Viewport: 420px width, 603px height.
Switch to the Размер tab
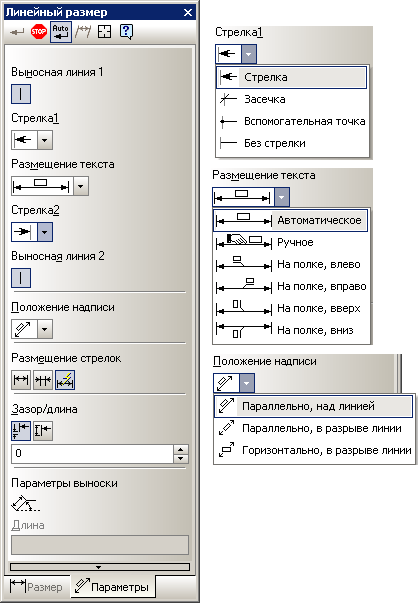click(x=37, y=587)
